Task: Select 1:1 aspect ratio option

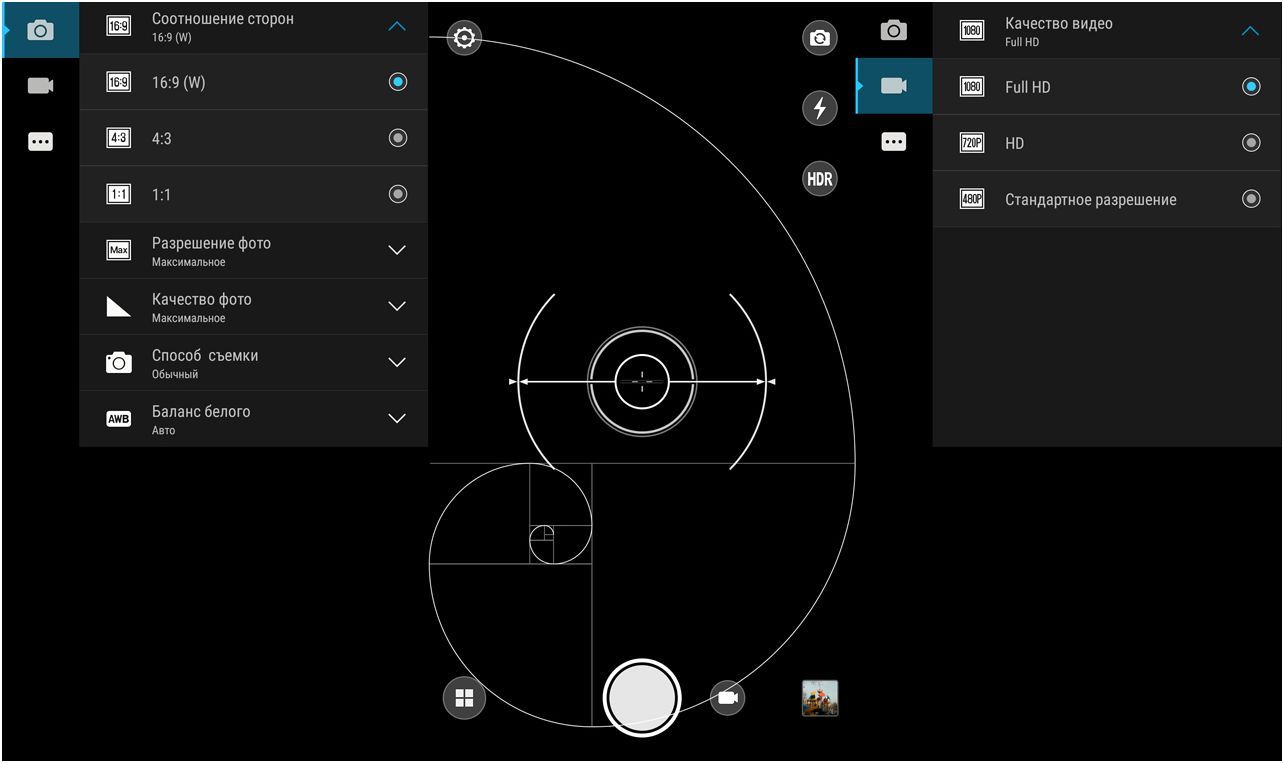Action: (397, 194)
